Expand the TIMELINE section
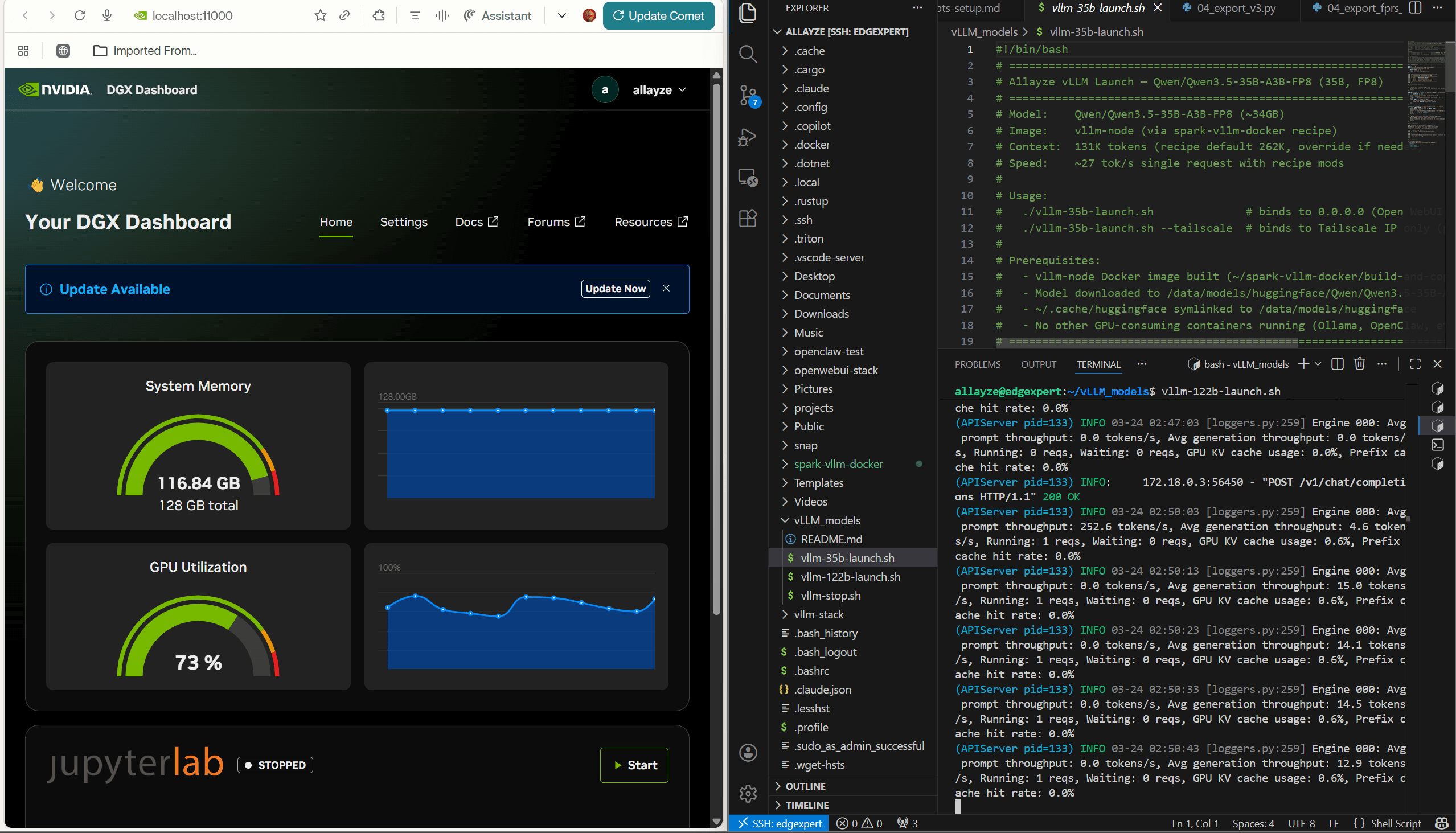This screenshot has width=1456, height=833. [852, 805]
